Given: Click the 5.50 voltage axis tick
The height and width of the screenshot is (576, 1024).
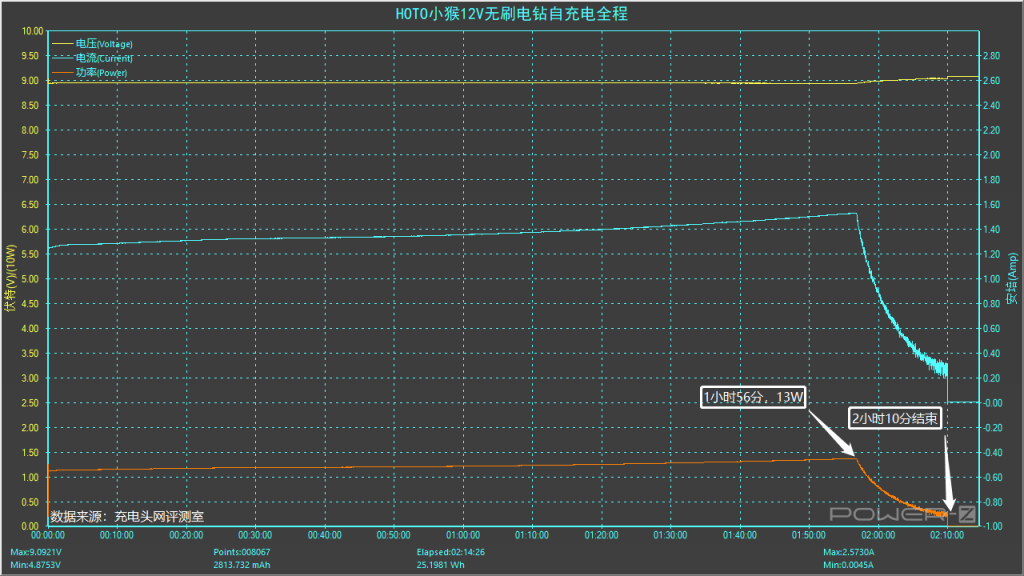Looking at the screenshot, I should point(30,255).
